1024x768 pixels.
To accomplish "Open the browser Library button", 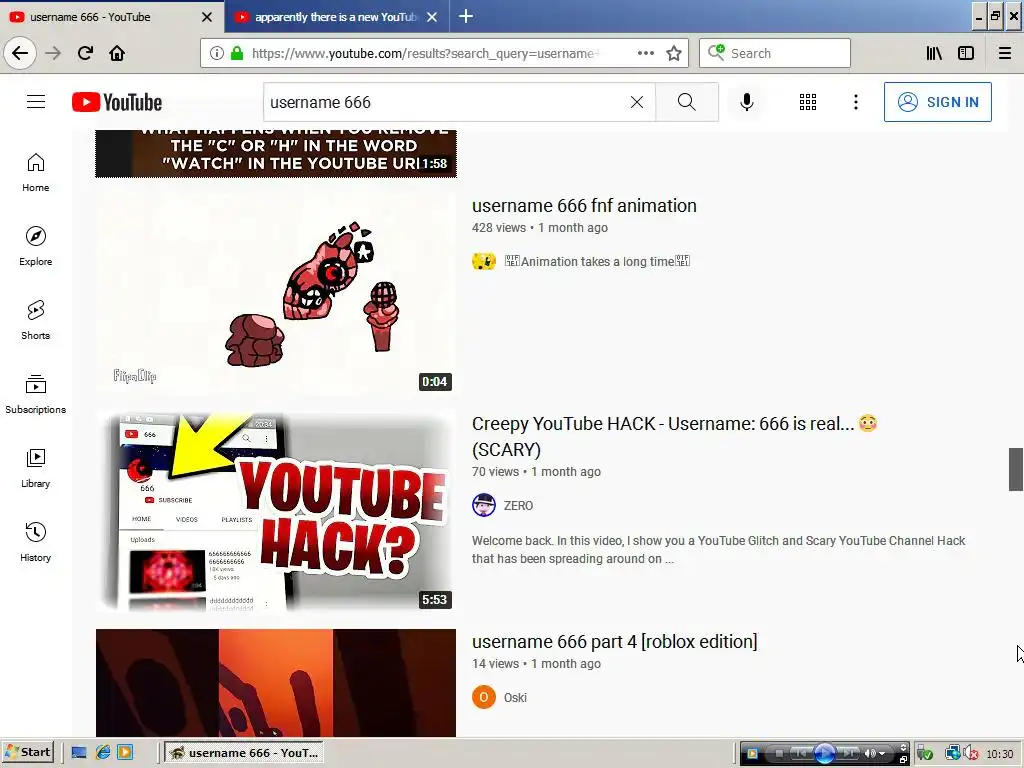I will click(x=934, y=53).
